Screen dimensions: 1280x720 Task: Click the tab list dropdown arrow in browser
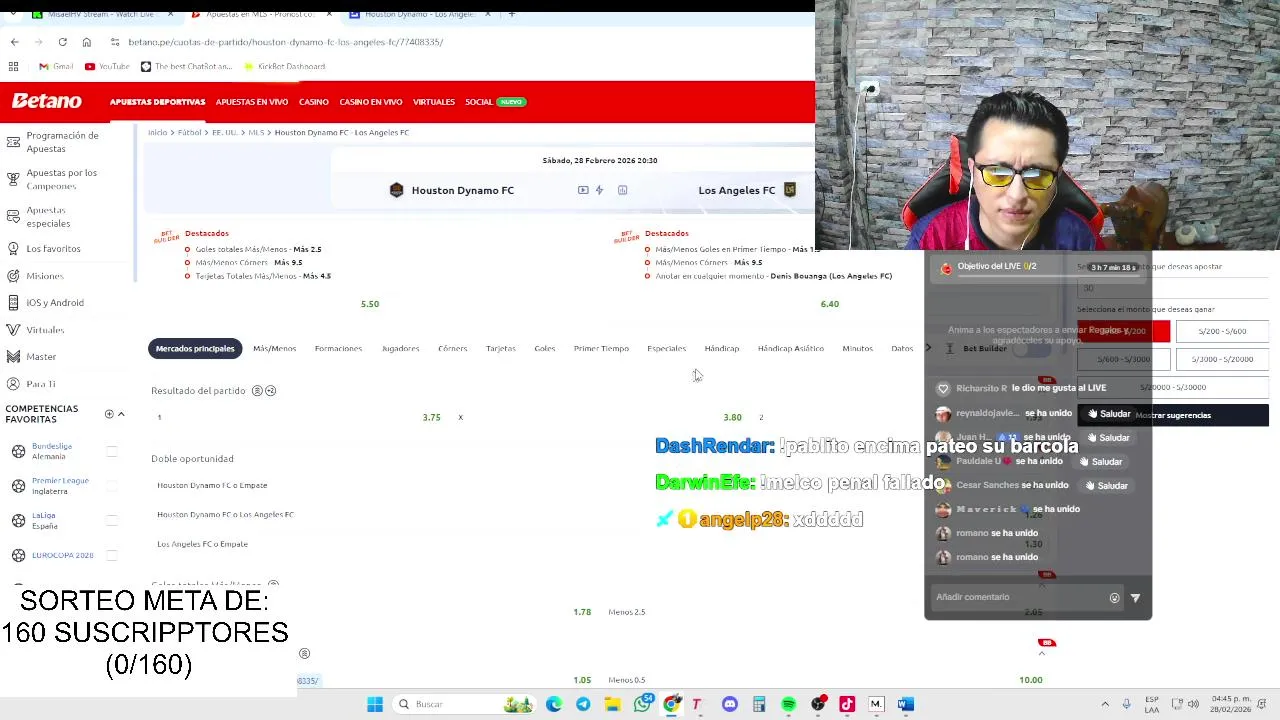tap(14, 14)
